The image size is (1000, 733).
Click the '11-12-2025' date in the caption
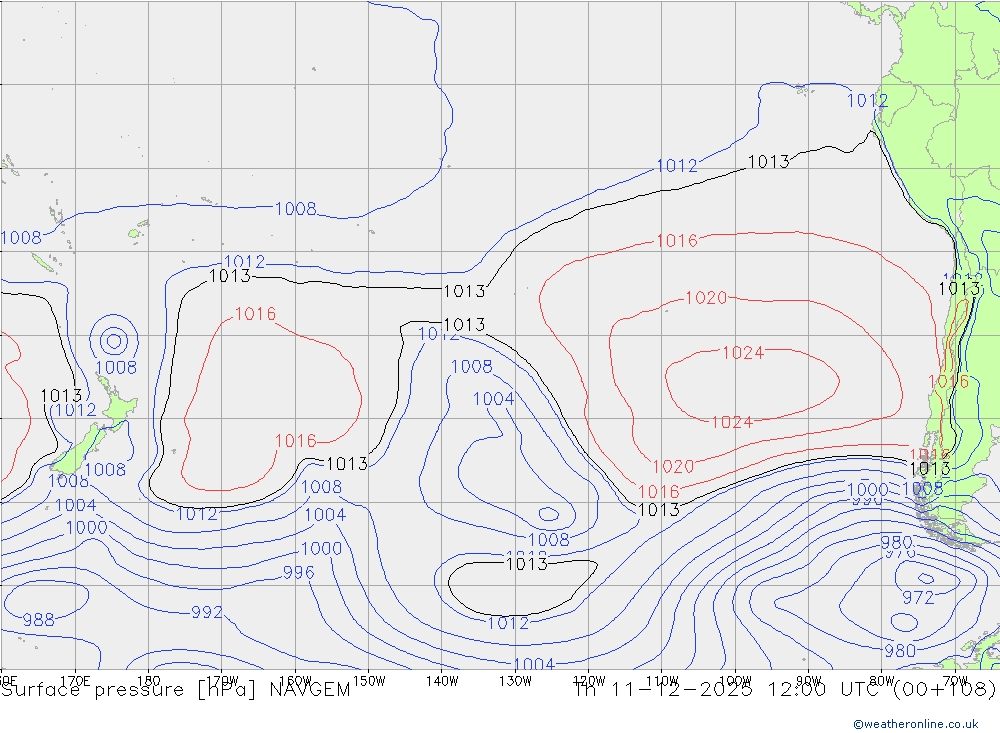pyautogui.click(x=682, y=690)
